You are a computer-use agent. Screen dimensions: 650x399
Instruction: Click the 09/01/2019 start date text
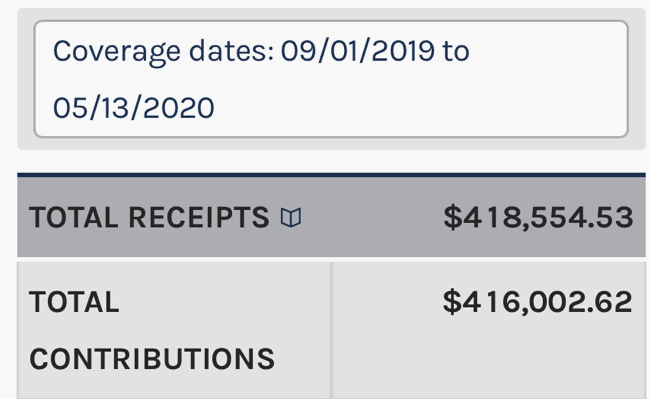point(358,51)
